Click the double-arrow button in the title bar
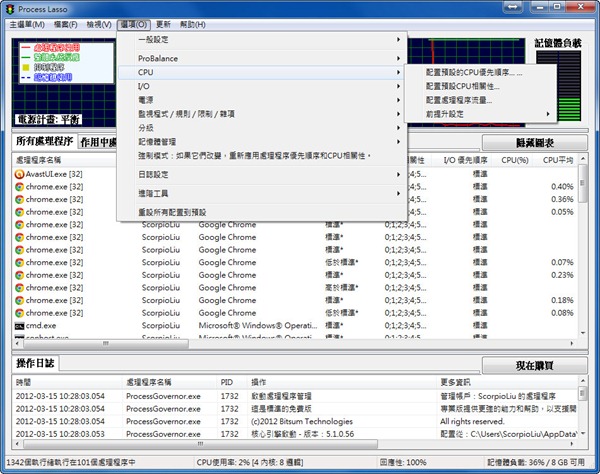600x474 pixels. point(513,7)
